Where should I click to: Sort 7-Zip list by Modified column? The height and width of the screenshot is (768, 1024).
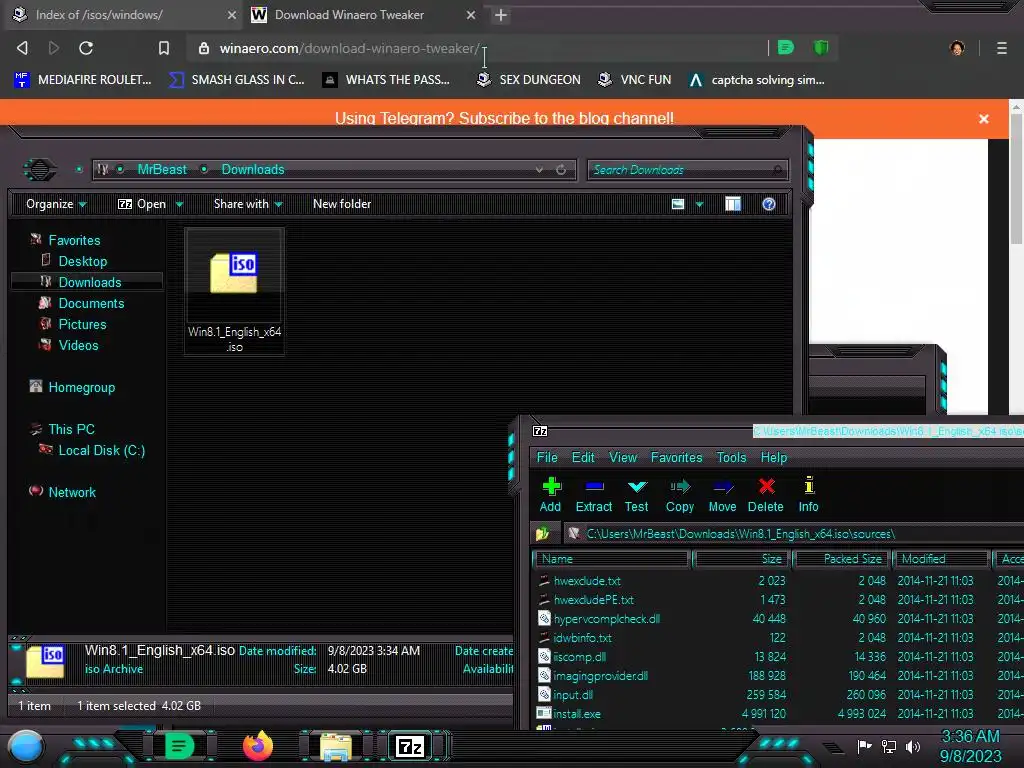pyautogui.click(x=941, y=559)
